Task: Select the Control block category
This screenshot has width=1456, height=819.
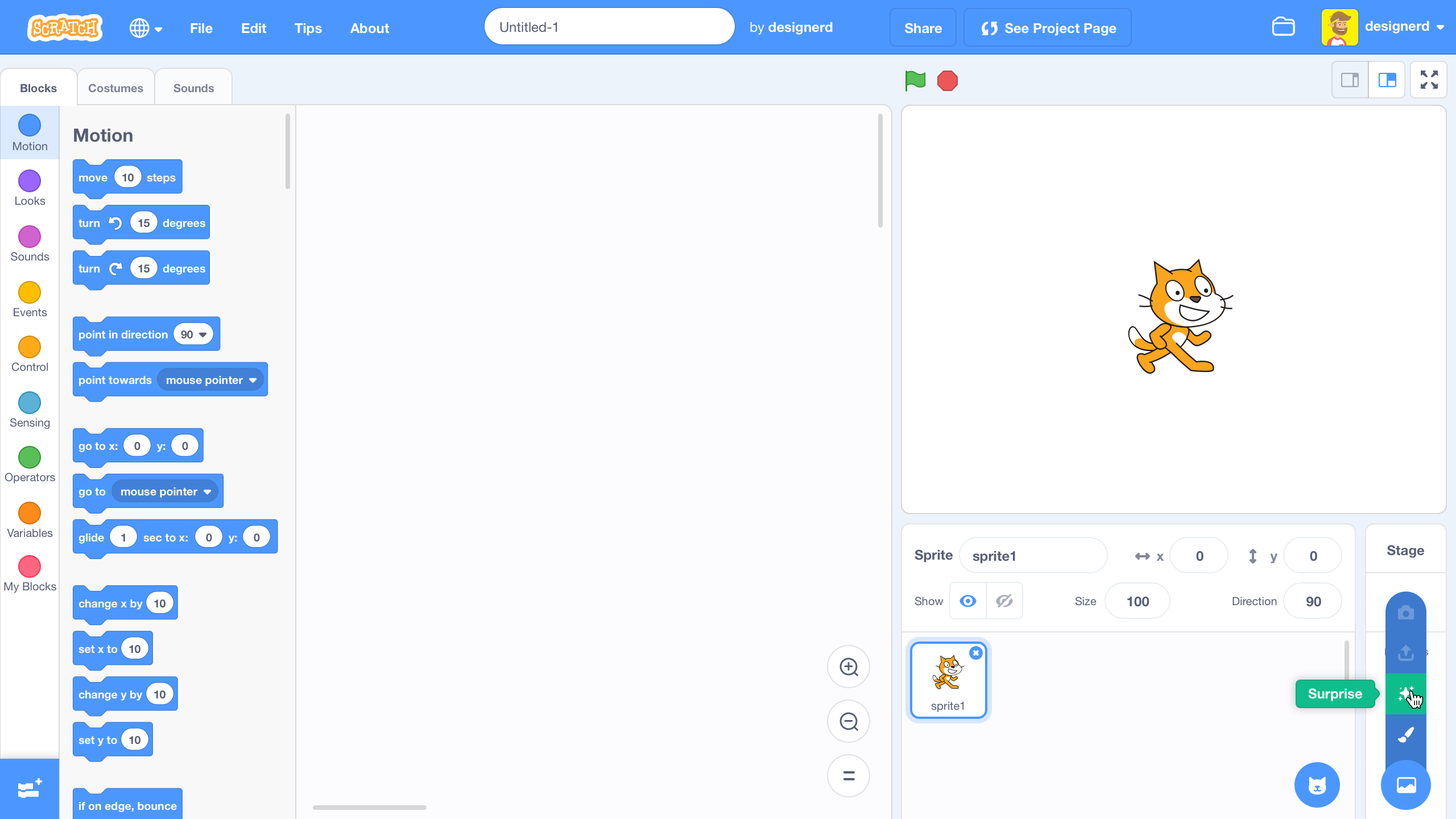Action: (30, 354)
